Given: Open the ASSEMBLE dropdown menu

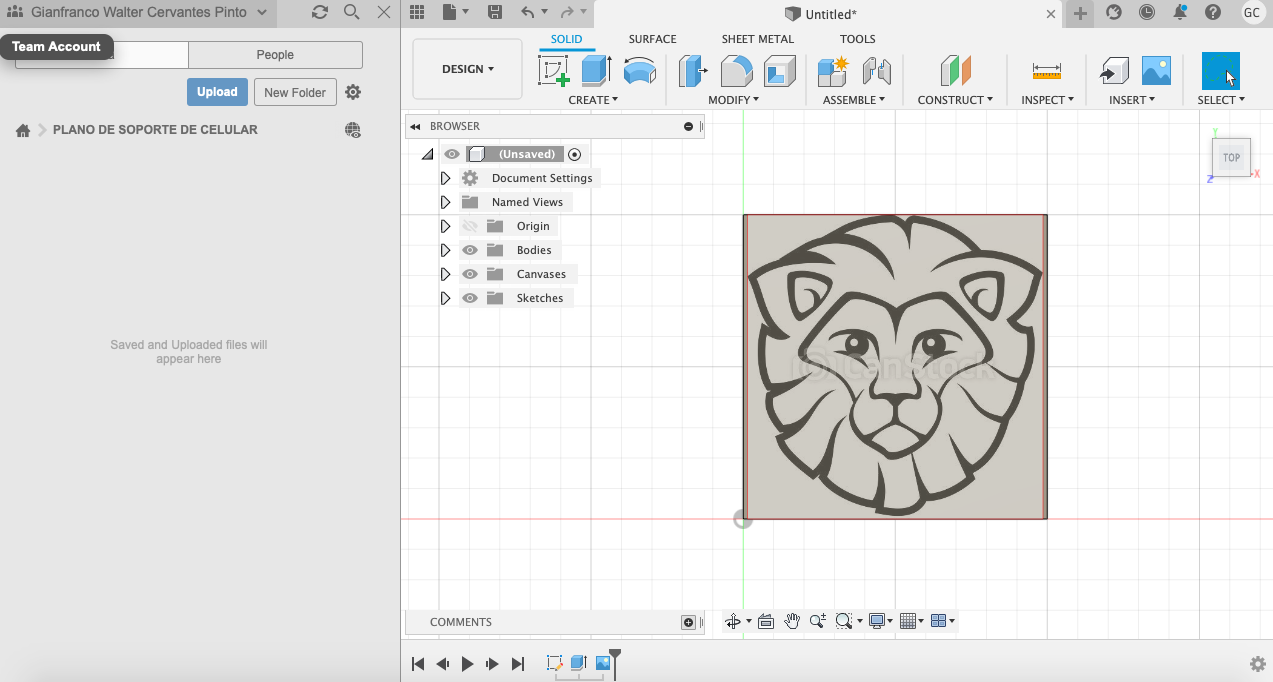Looking at the screenshot, I should (x=855, y=100).
